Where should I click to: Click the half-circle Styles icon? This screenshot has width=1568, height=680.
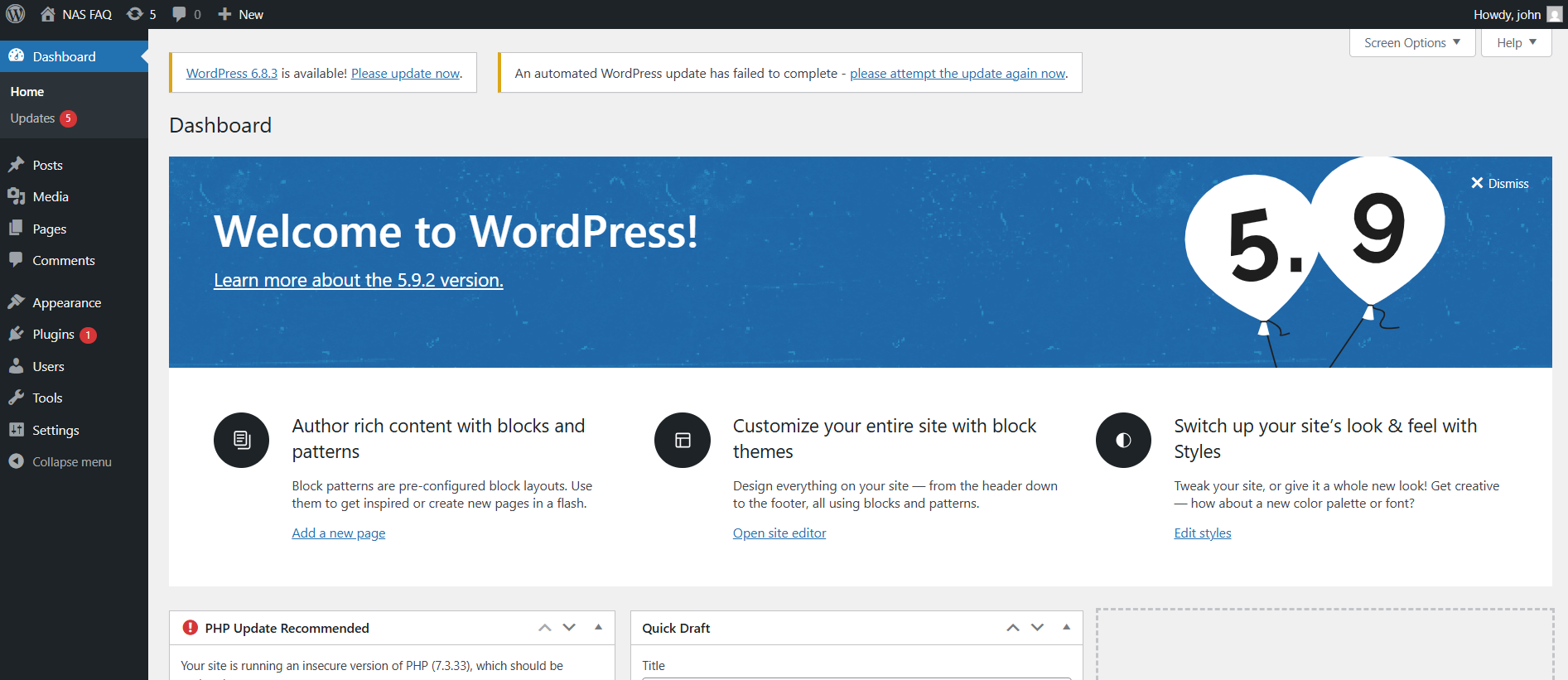(1122, 440)
